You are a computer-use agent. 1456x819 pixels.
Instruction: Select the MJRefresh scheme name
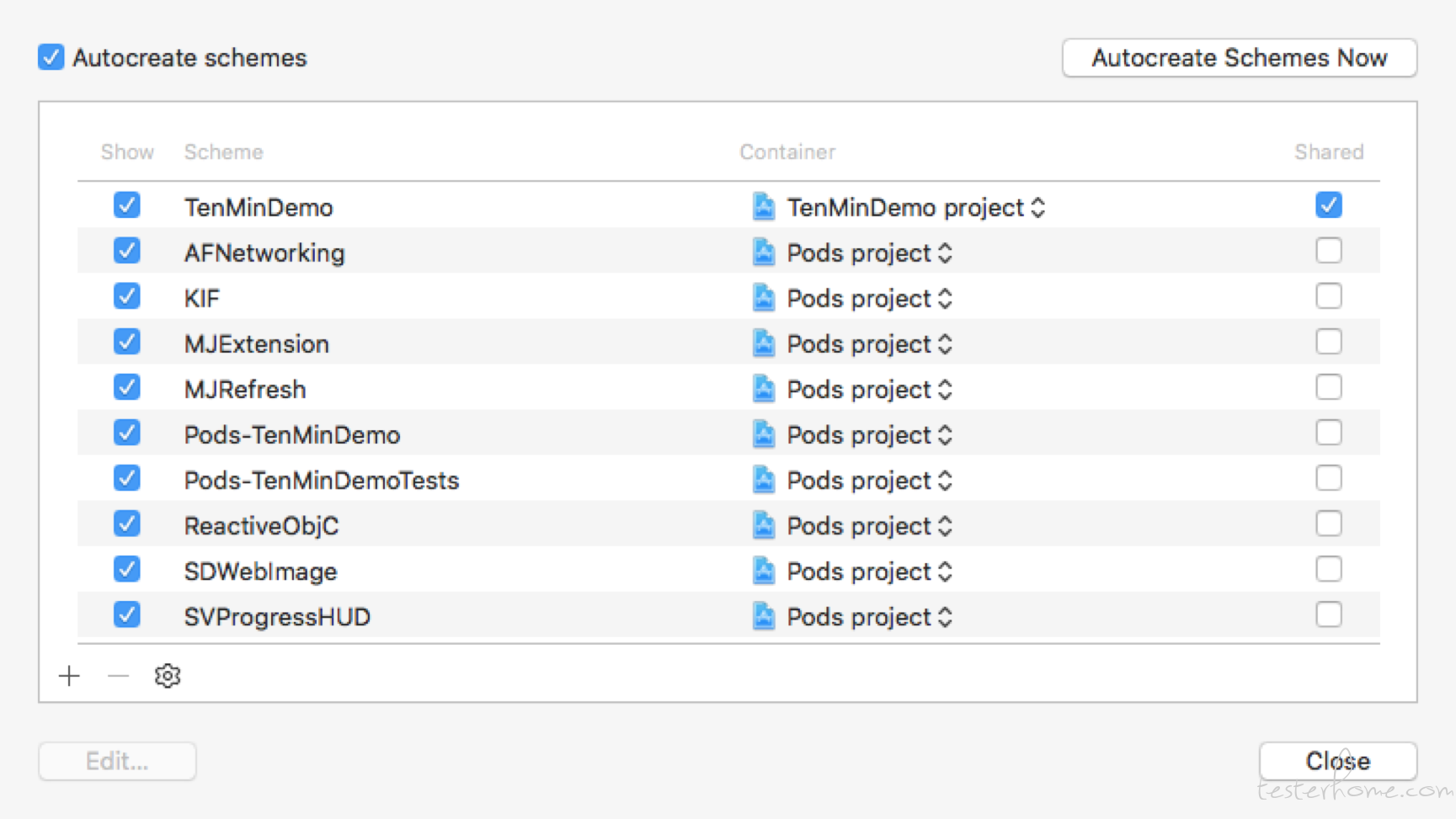click(x=245, y=390)
